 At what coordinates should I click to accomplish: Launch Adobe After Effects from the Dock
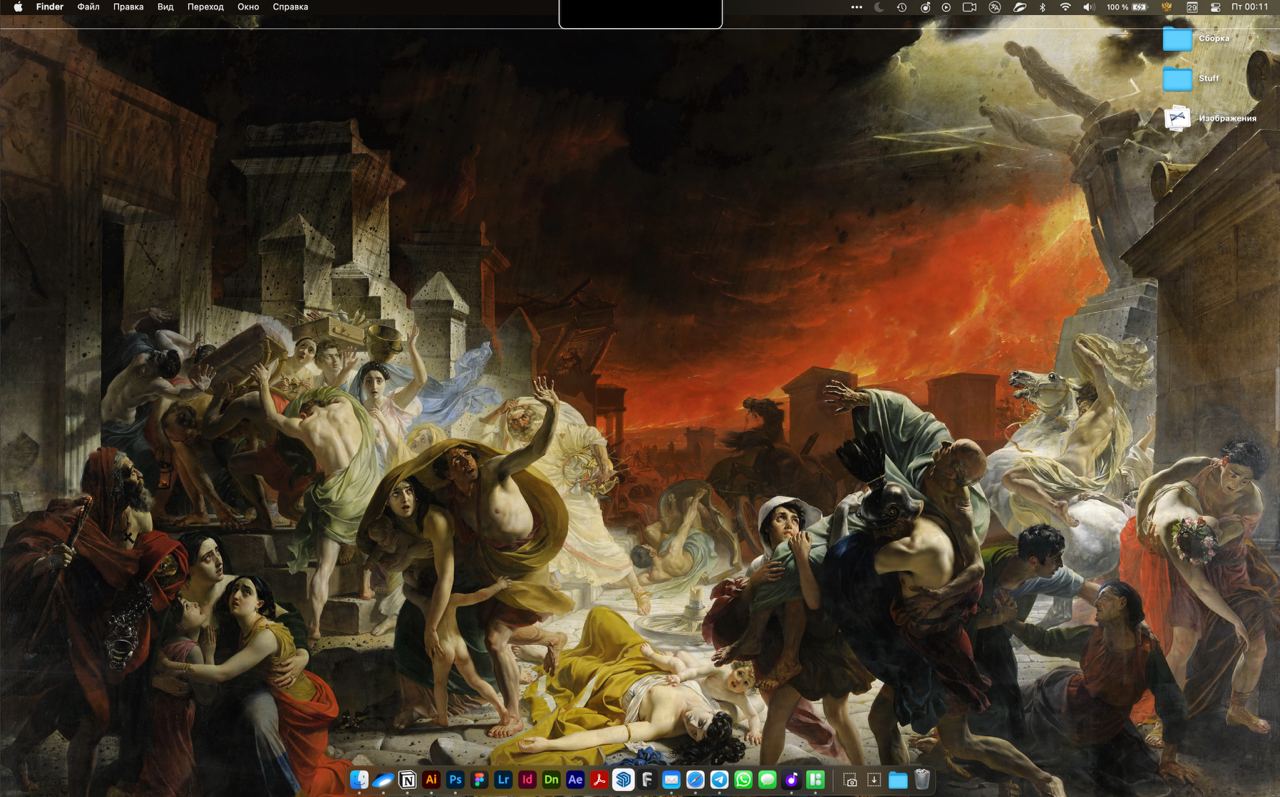[575, 780]
